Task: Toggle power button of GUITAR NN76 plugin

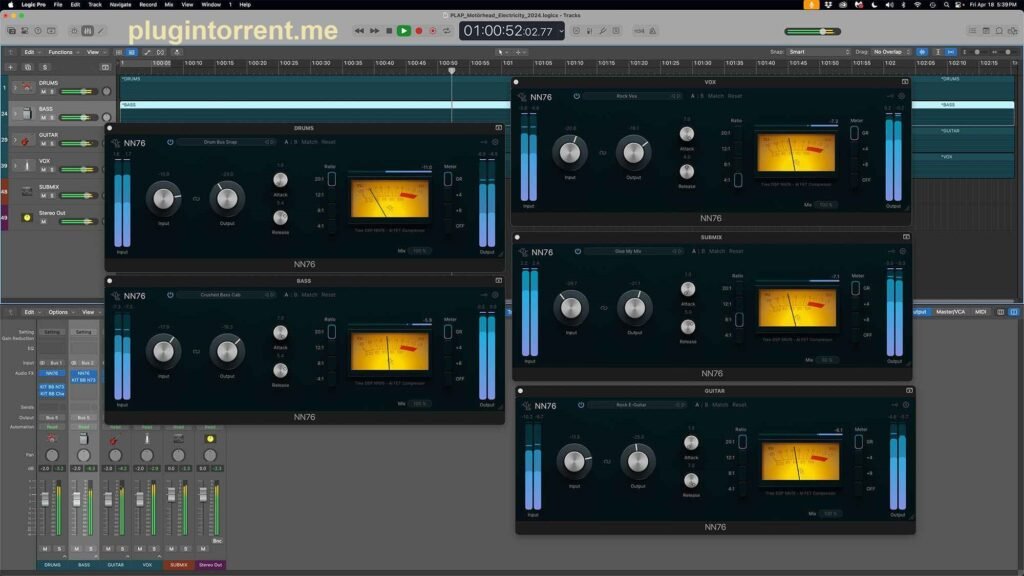Action: (x=581, y=405)
